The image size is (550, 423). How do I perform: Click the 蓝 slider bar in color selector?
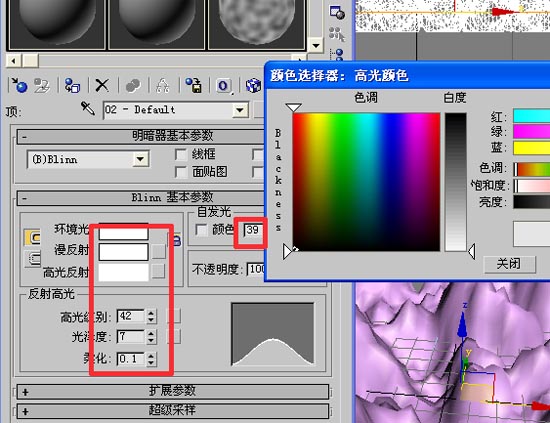click(x=531, y=147)
